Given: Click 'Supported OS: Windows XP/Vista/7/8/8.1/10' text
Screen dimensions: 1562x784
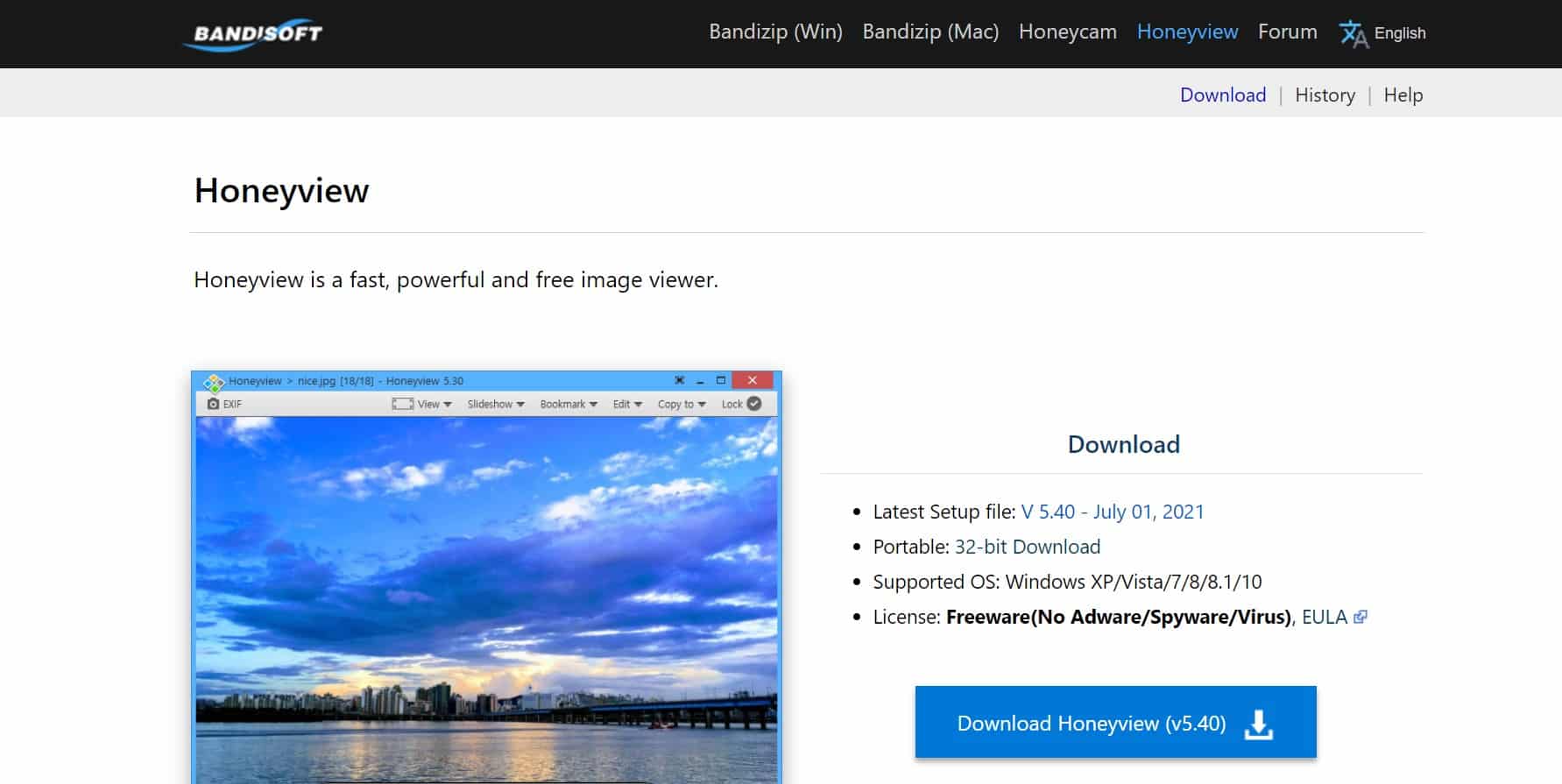Looking at the screenshot, I should coord(1067,582).
